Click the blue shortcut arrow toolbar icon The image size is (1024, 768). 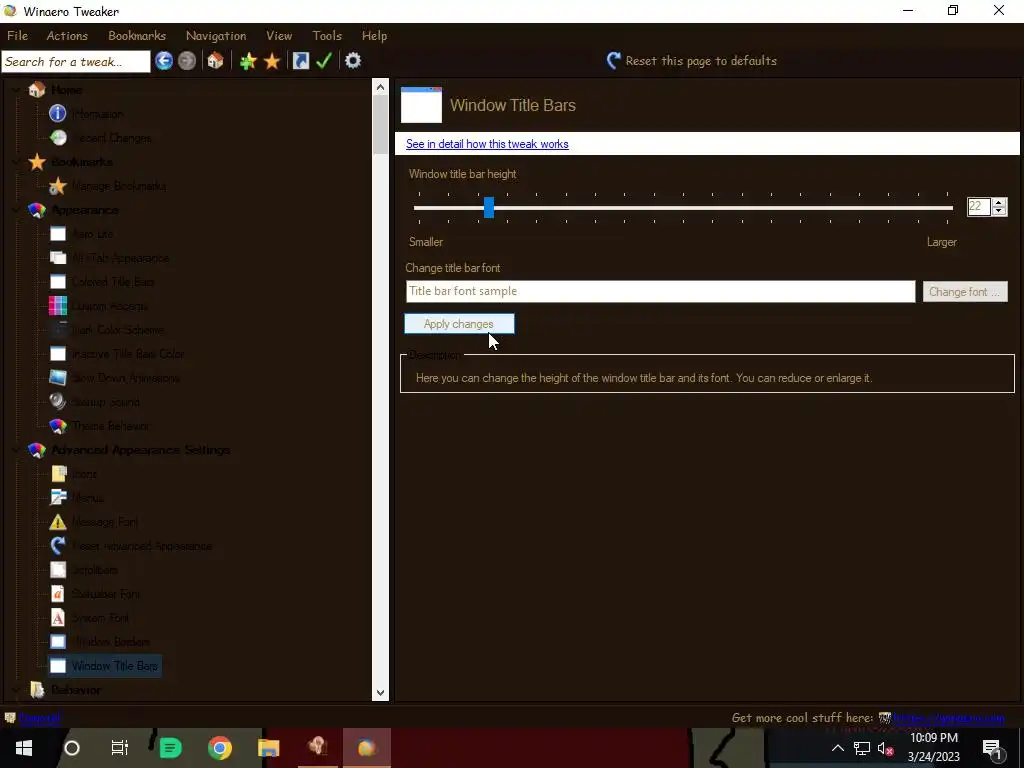point(300,61)
